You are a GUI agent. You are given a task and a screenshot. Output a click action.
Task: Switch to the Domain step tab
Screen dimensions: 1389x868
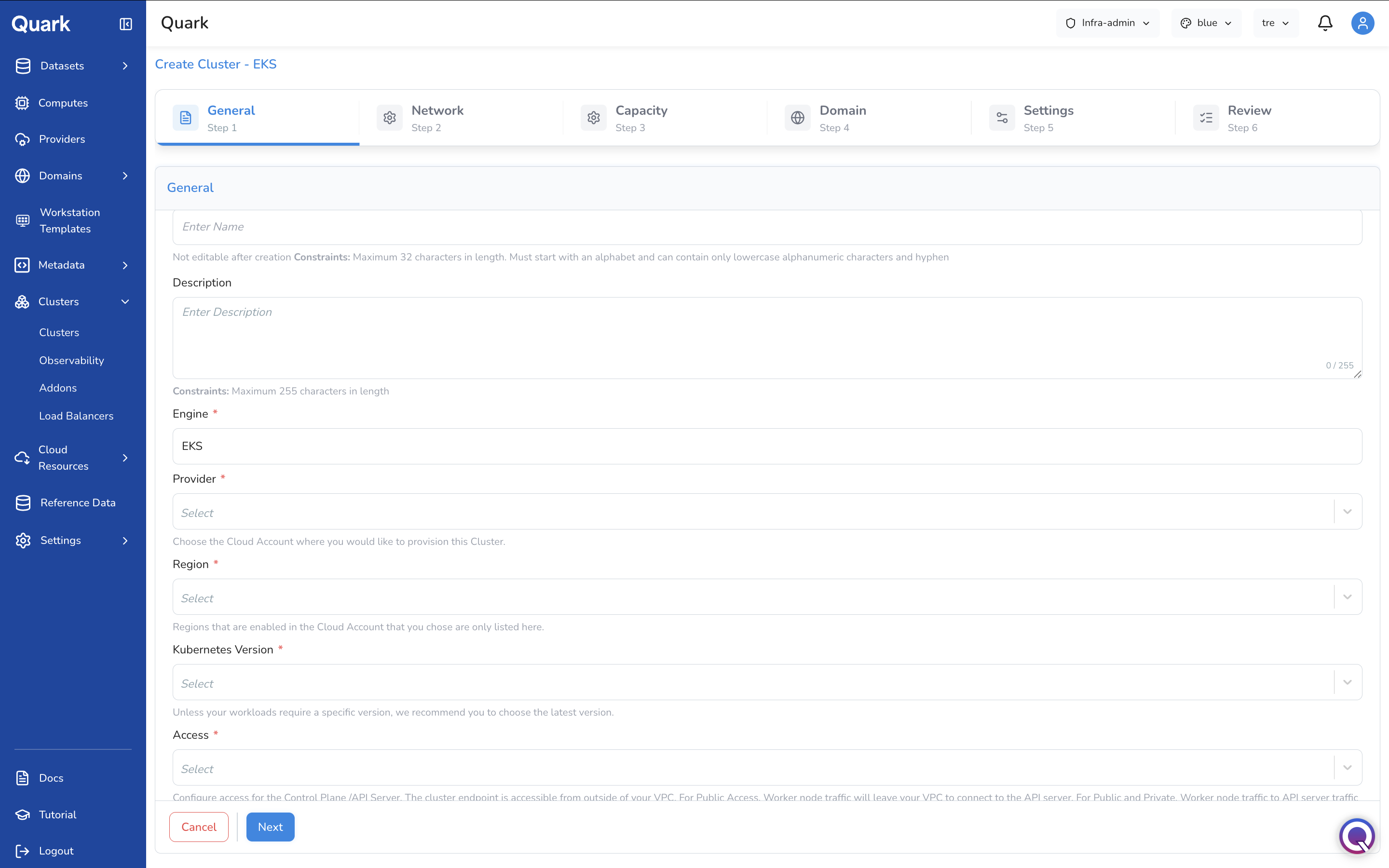coord(870,118)
